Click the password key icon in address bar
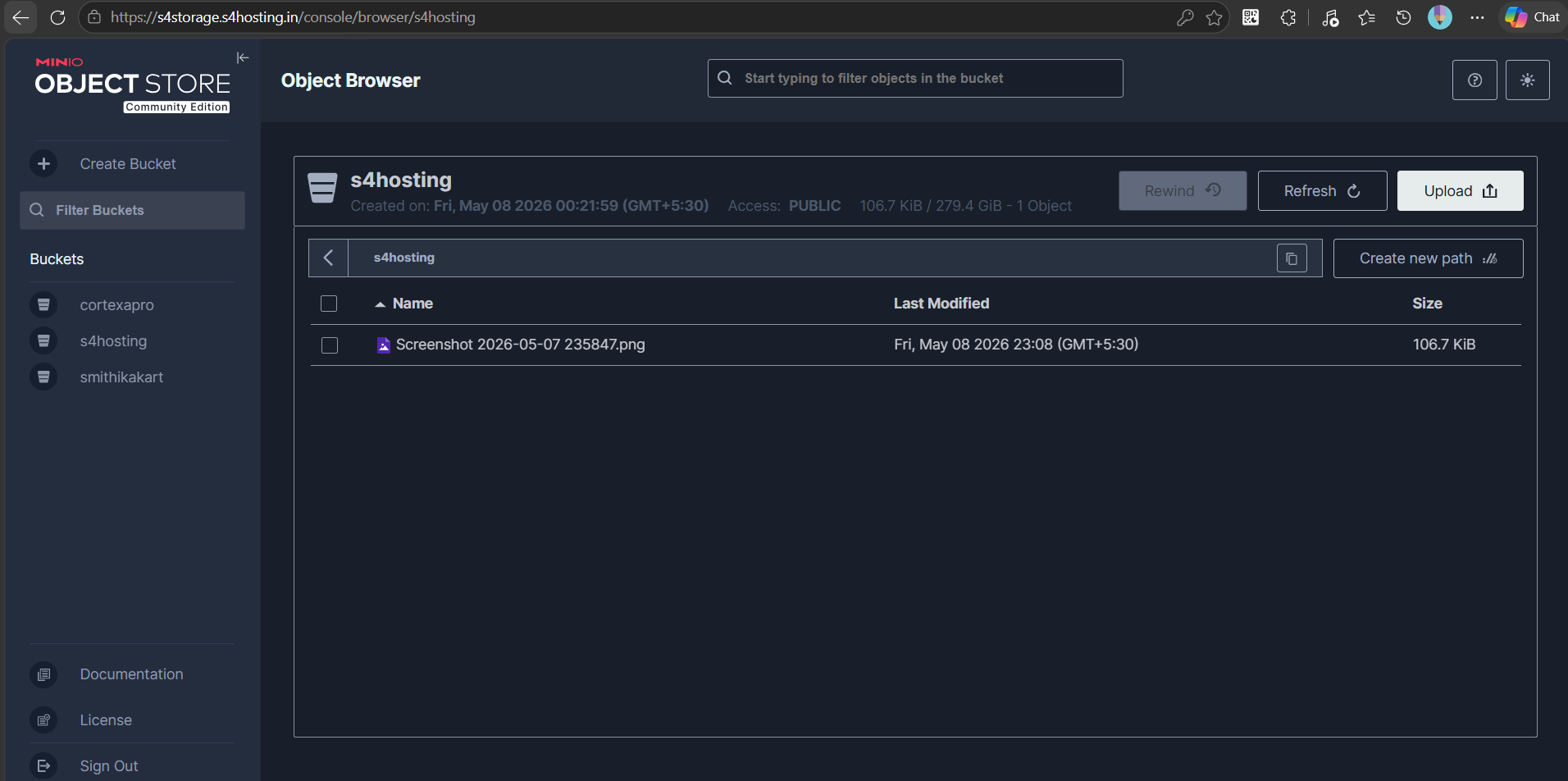 click(1184, 17)
